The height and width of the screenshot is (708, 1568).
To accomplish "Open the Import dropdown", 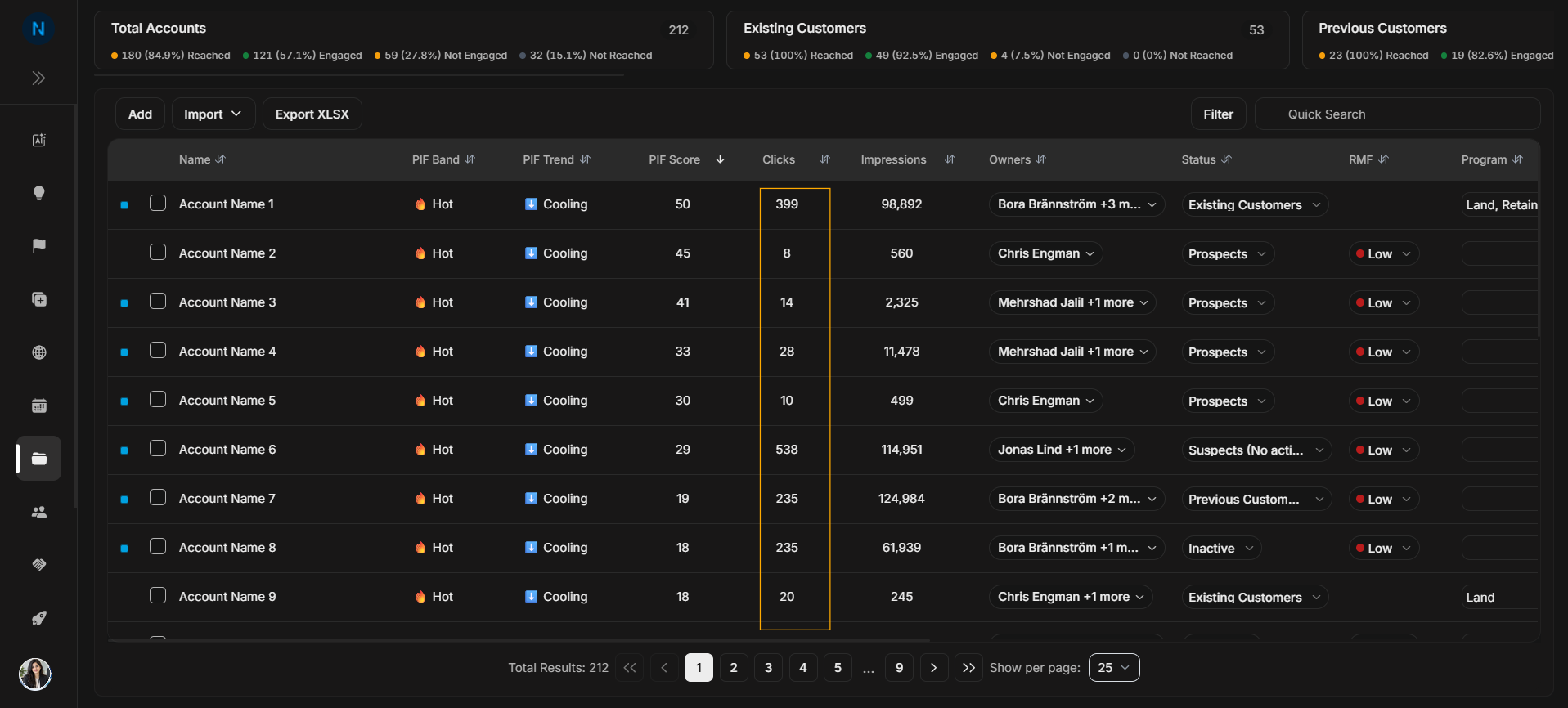I will (x=213, y=114).
